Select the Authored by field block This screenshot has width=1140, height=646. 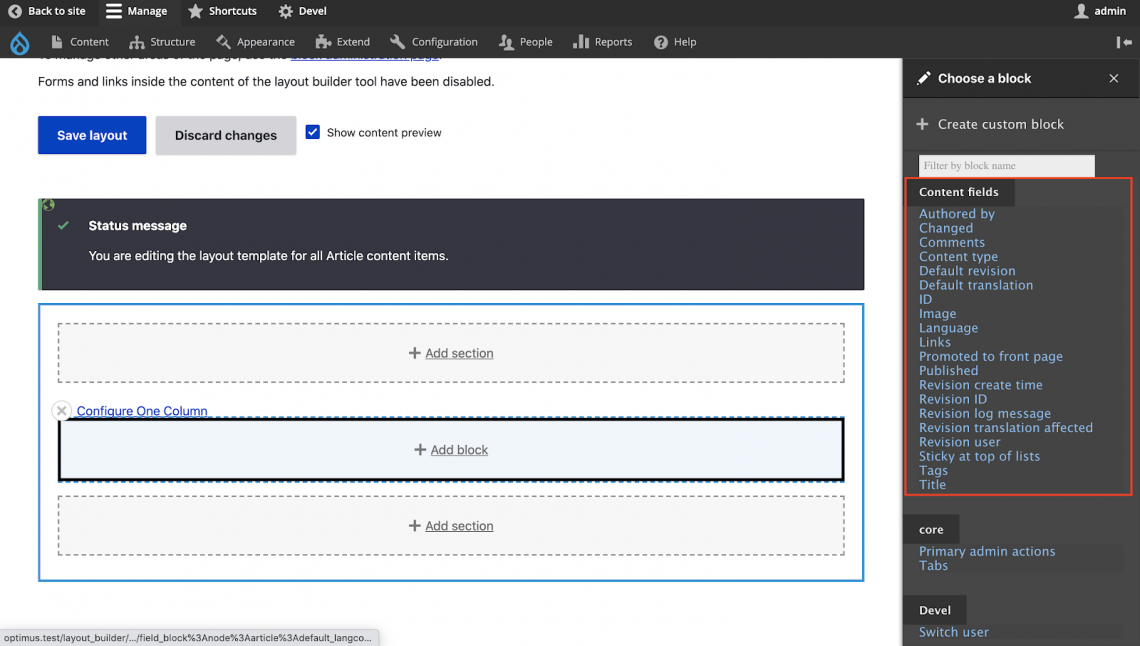957,214
